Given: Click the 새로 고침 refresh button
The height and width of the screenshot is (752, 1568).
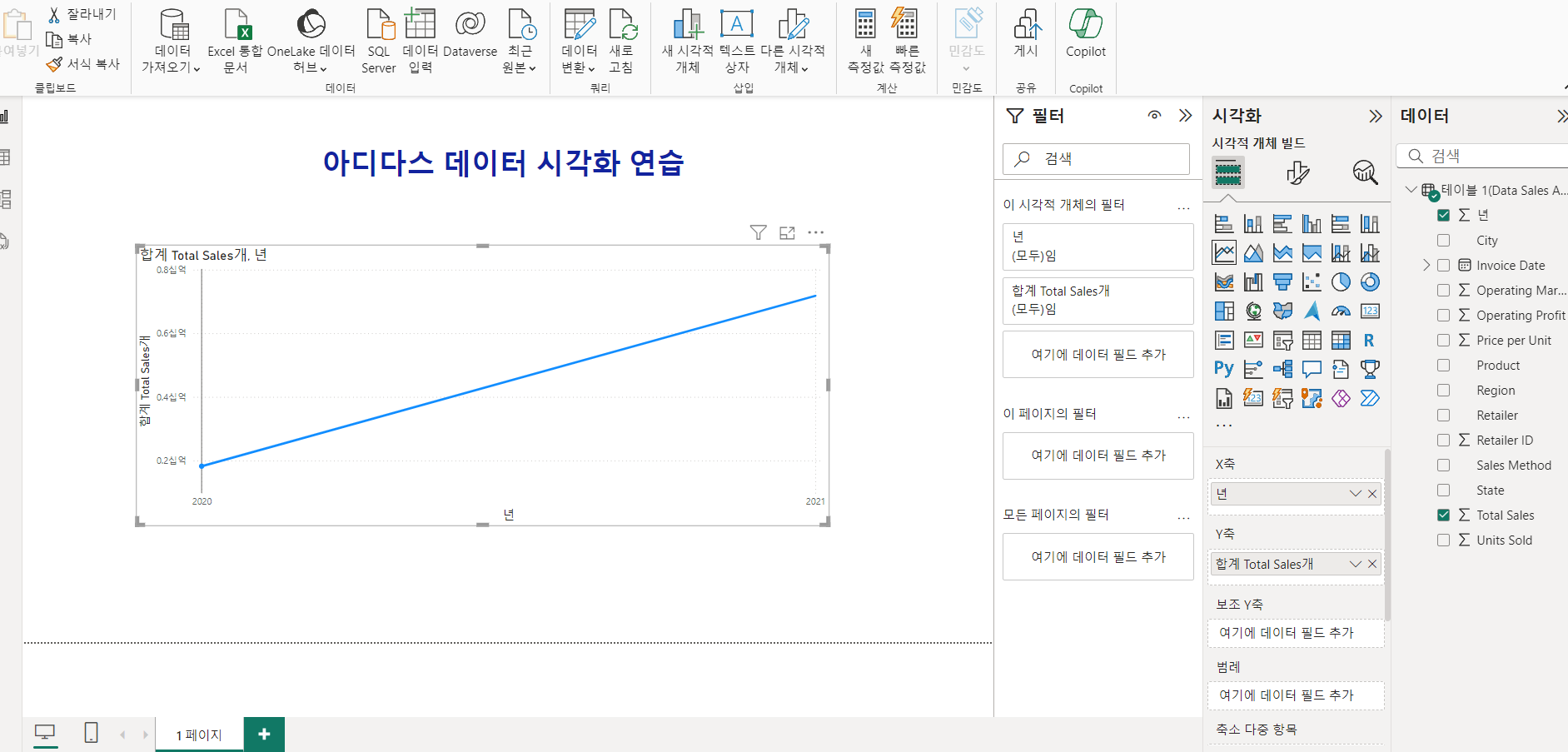Looking at the screenshot, I should pyautogui.click(x=621, y=41).
